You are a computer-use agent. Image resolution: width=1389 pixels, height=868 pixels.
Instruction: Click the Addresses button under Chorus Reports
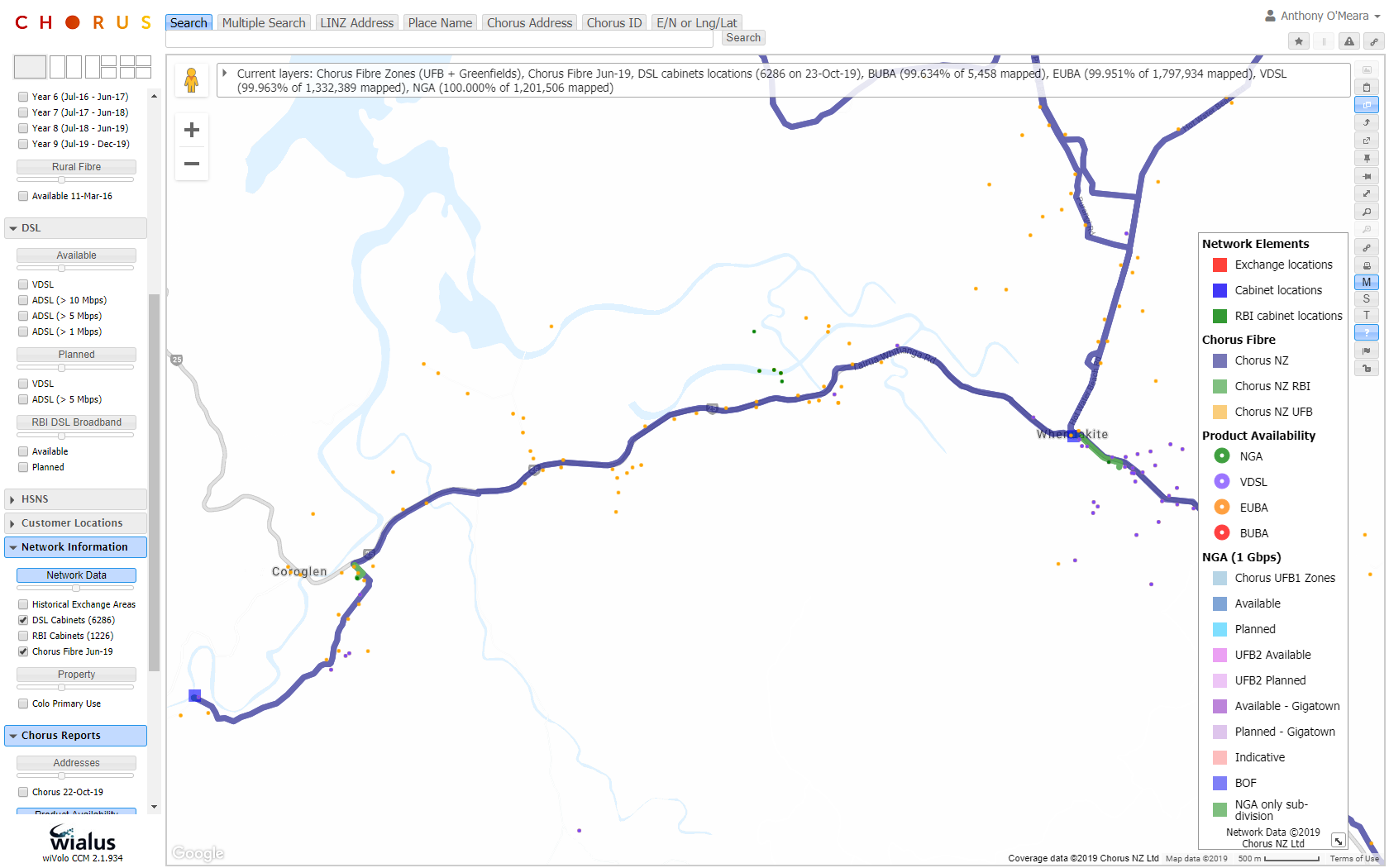[76, 763]
